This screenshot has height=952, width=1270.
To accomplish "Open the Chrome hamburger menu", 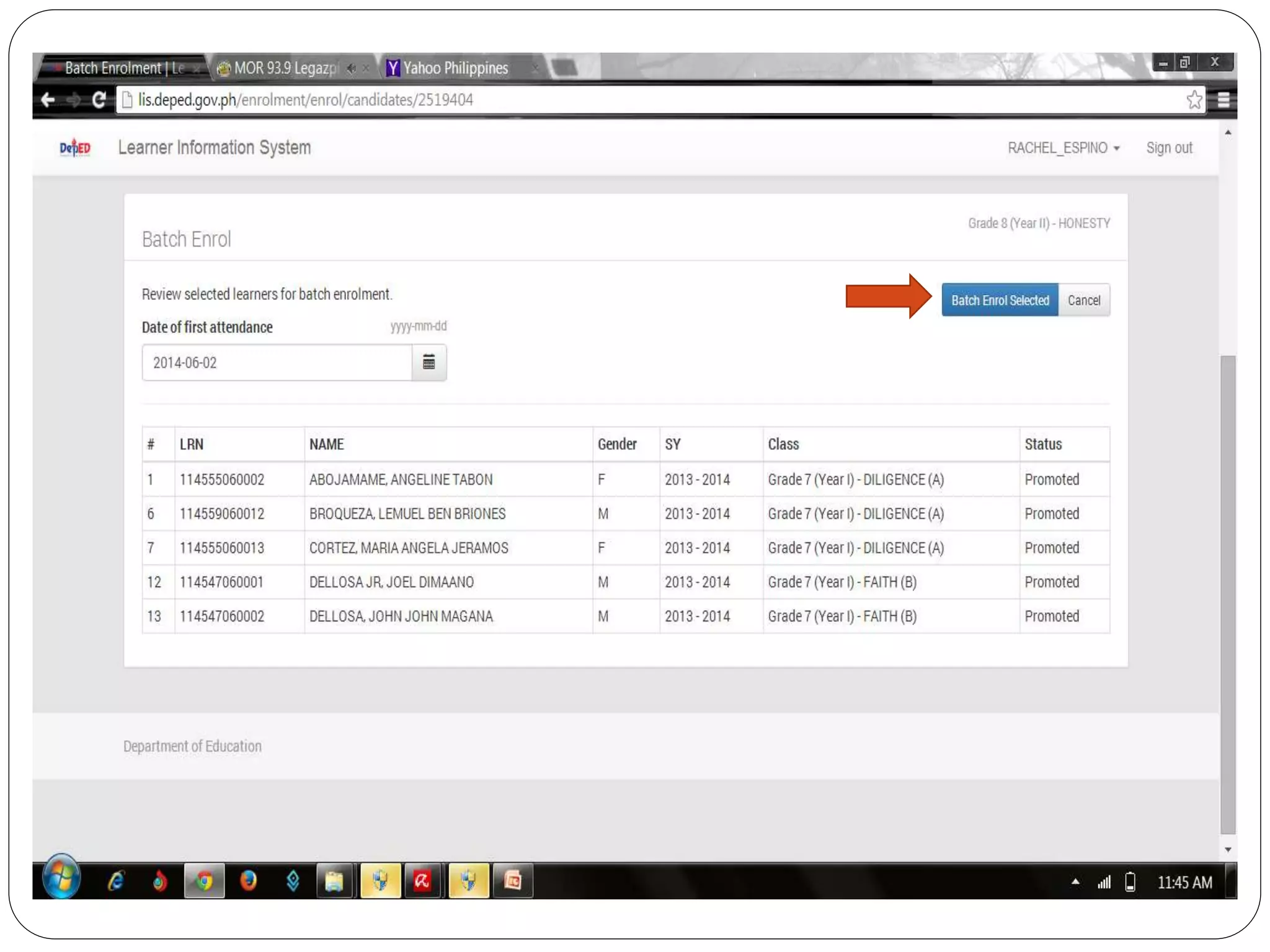I will click(1223, 100).
